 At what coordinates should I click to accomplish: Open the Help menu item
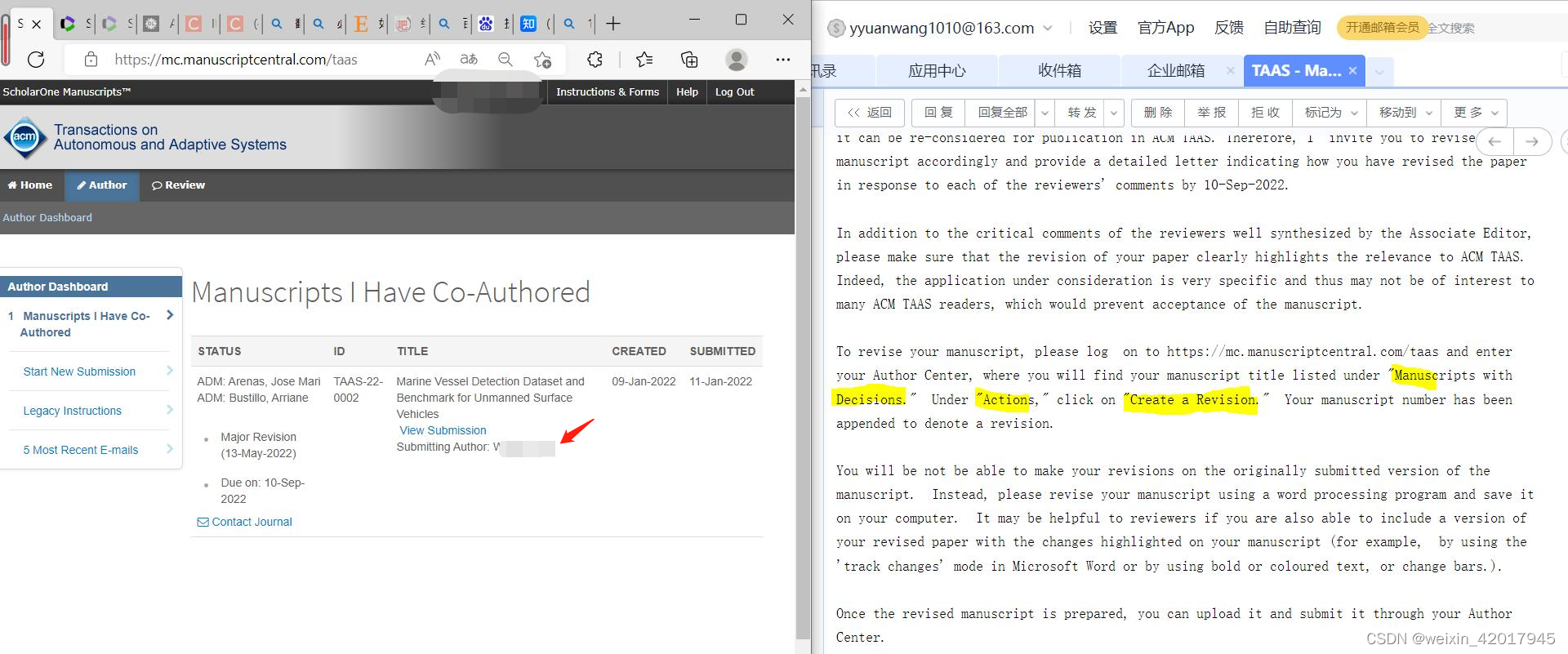pos(687,91)
